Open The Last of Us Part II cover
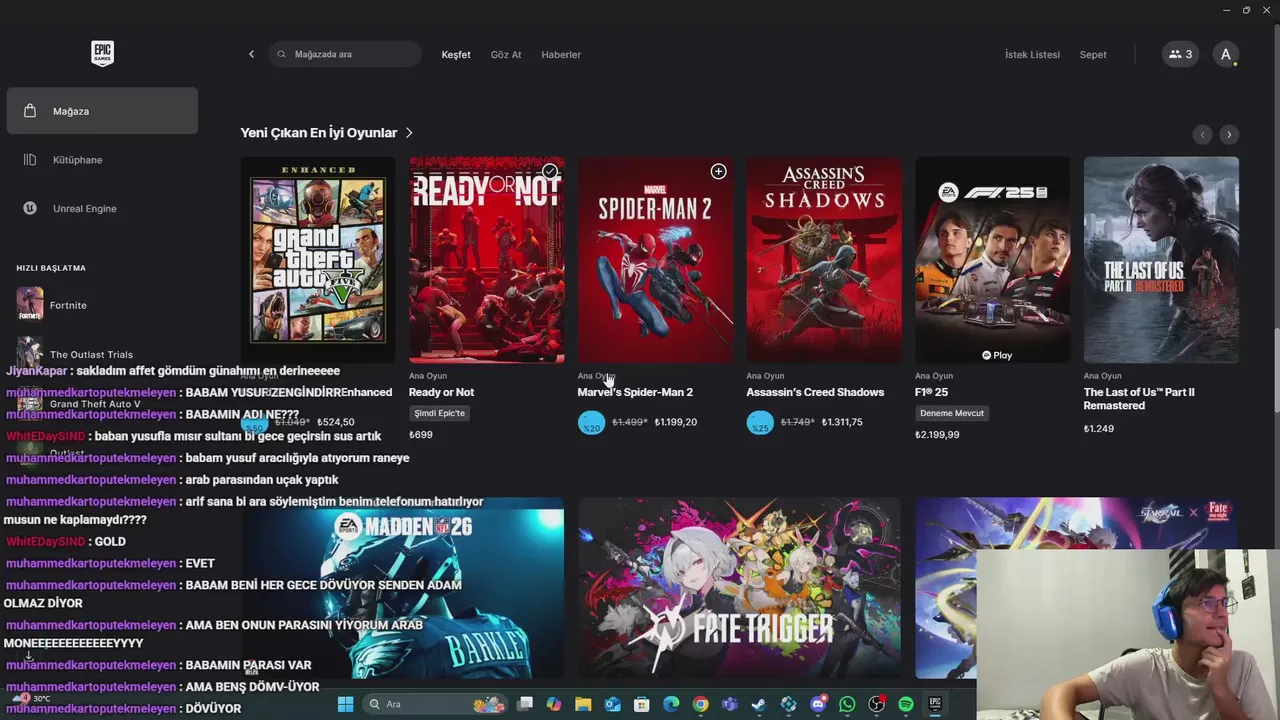Screen dimensions: 1280x720 pos(1161,260)
